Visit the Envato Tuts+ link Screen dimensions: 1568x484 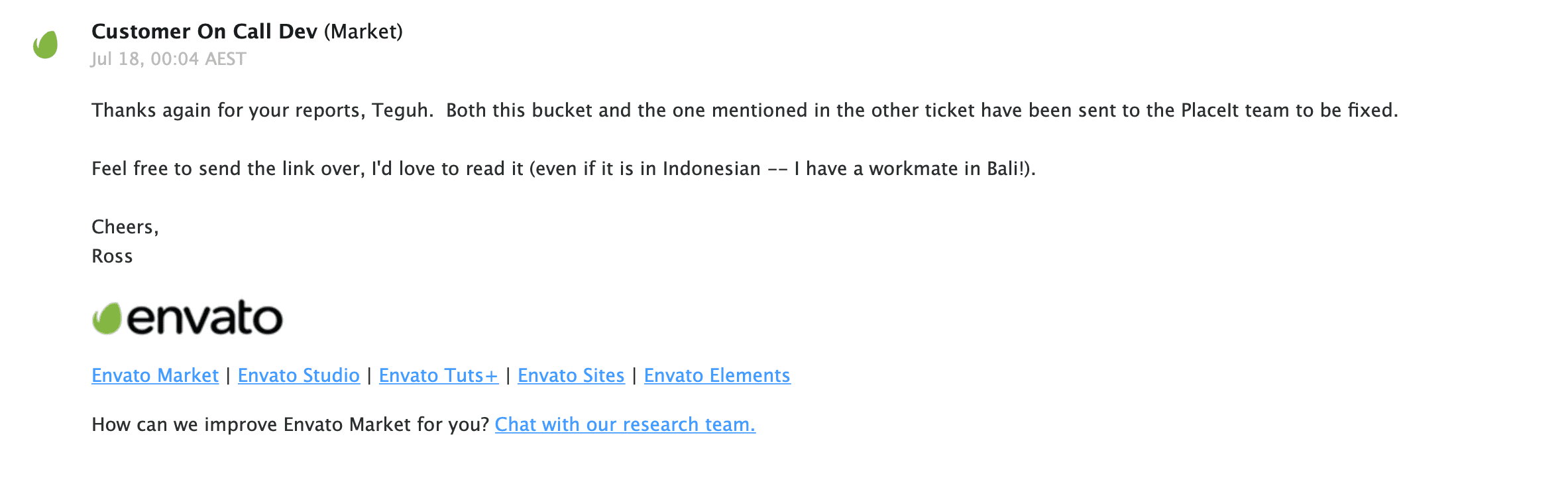tap(438, 375)
